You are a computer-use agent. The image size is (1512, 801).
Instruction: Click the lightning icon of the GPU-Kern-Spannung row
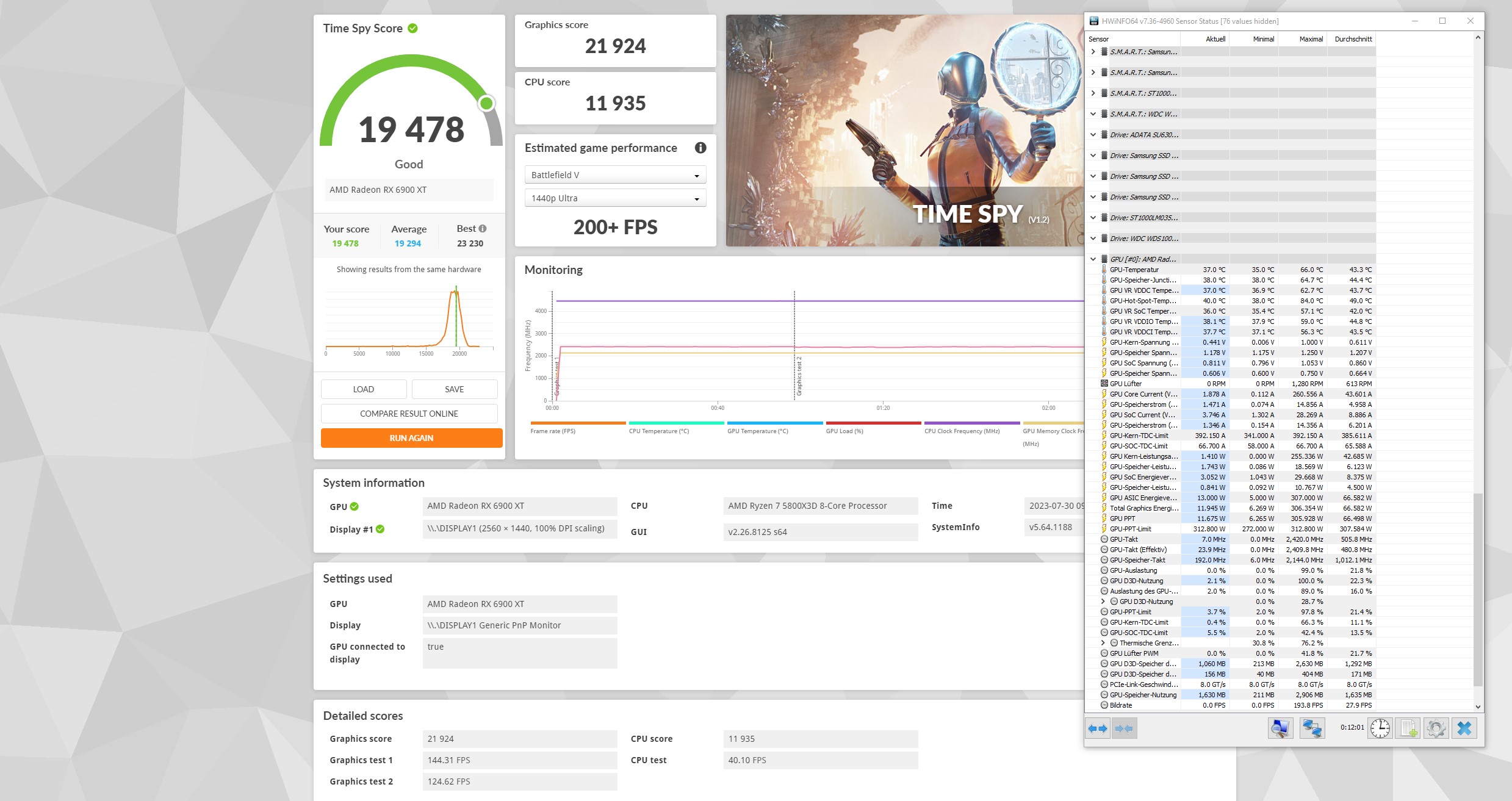point(1104,342)
